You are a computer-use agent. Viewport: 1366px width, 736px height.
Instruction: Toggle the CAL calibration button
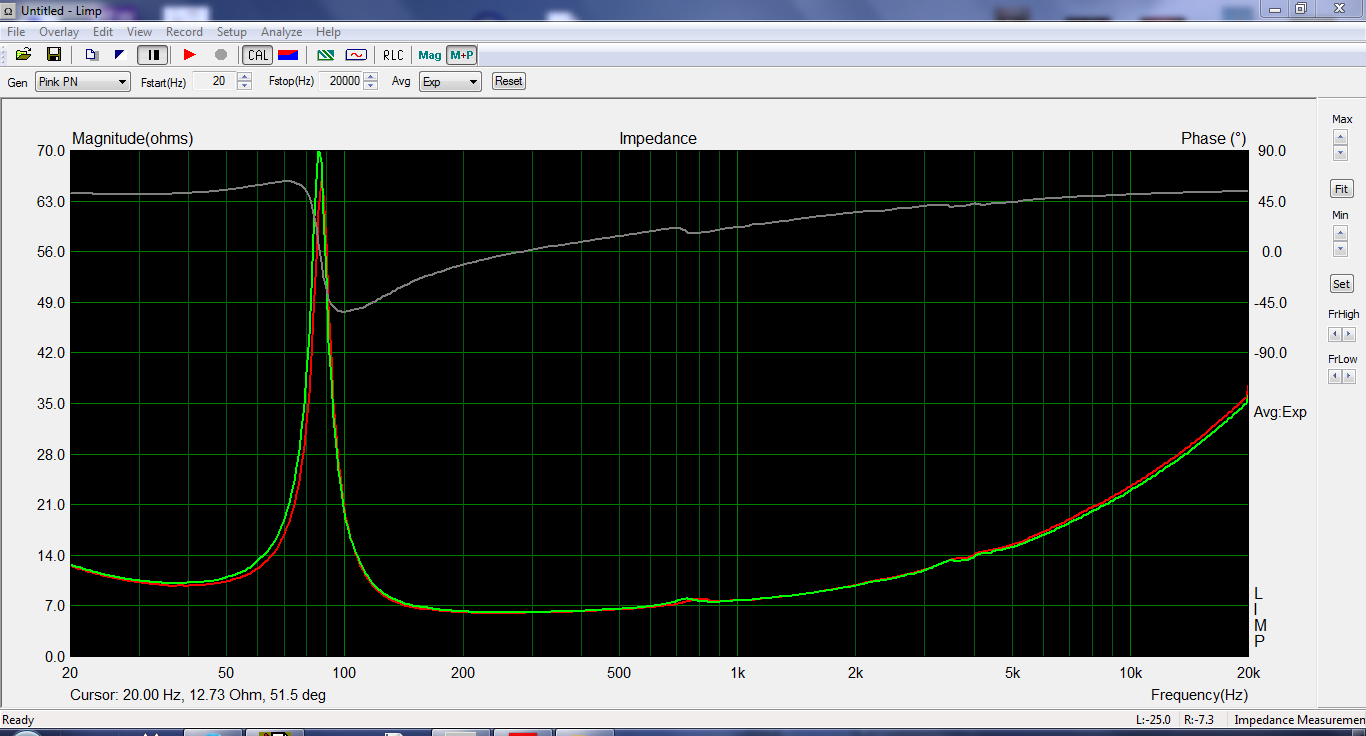pos(258,55)
